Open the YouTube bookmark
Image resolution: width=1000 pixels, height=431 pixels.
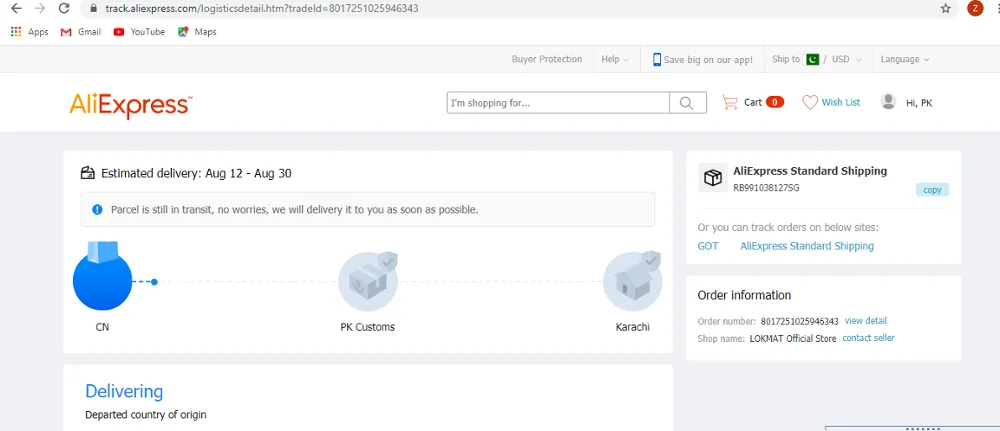[139, 32]
